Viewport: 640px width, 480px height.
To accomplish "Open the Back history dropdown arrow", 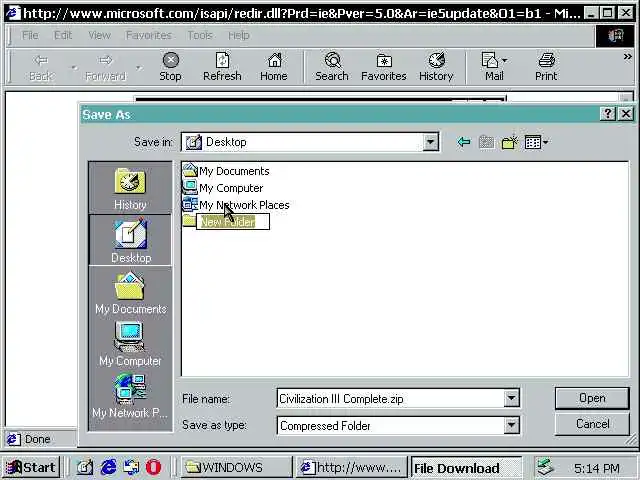I will point(74,67).
